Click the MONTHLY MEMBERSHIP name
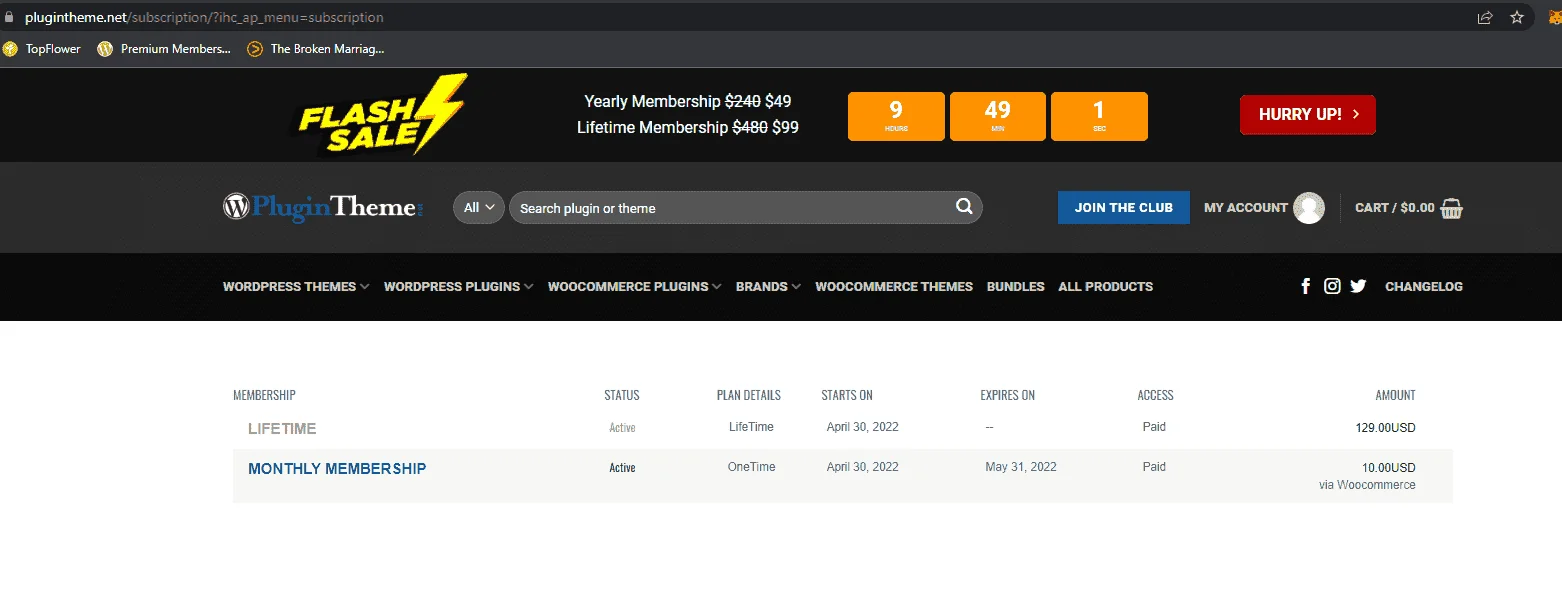 click(x=337, y=469)
